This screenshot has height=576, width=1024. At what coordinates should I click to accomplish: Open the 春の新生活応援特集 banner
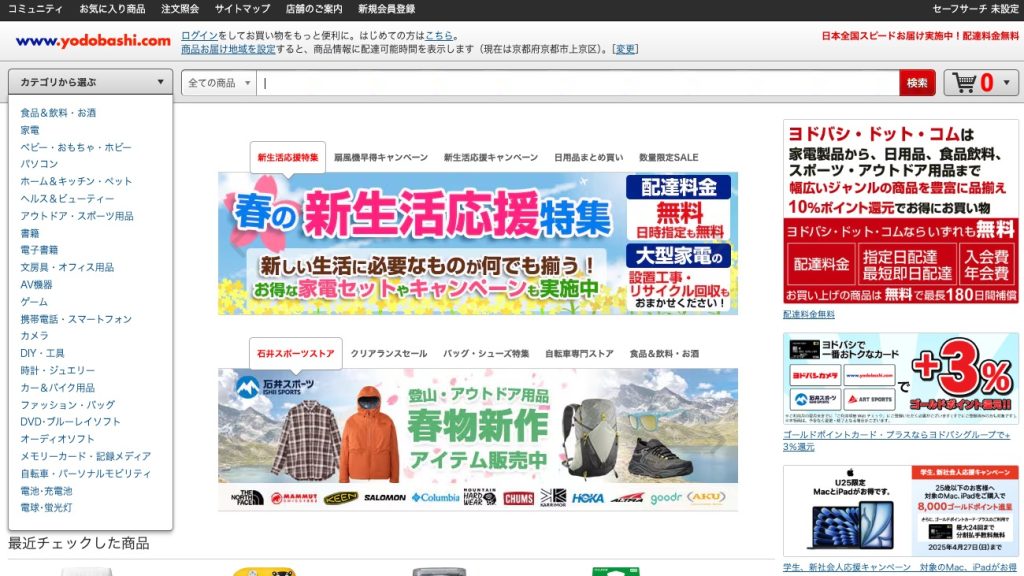[x=478, y=244]
